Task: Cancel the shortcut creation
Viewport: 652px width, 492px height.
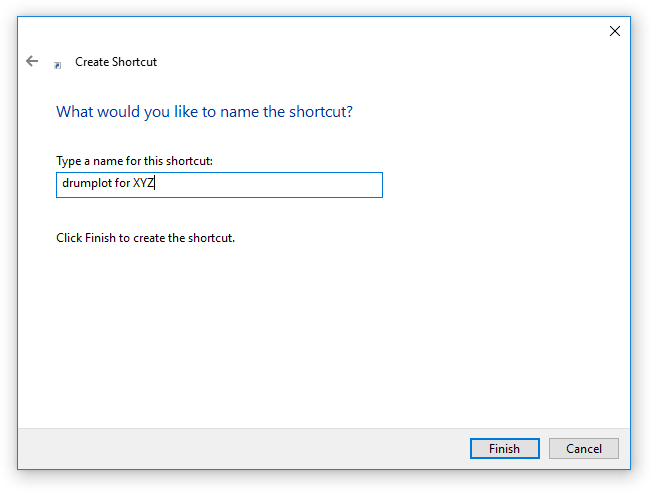Action: pos(583,449)
